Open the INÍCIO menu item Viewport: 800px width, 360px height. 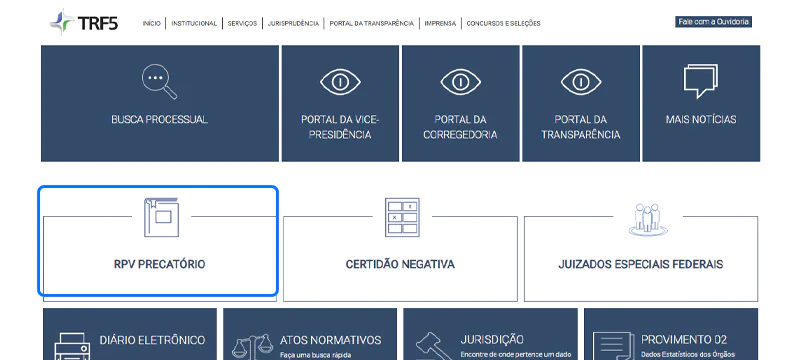coord(152,23)
